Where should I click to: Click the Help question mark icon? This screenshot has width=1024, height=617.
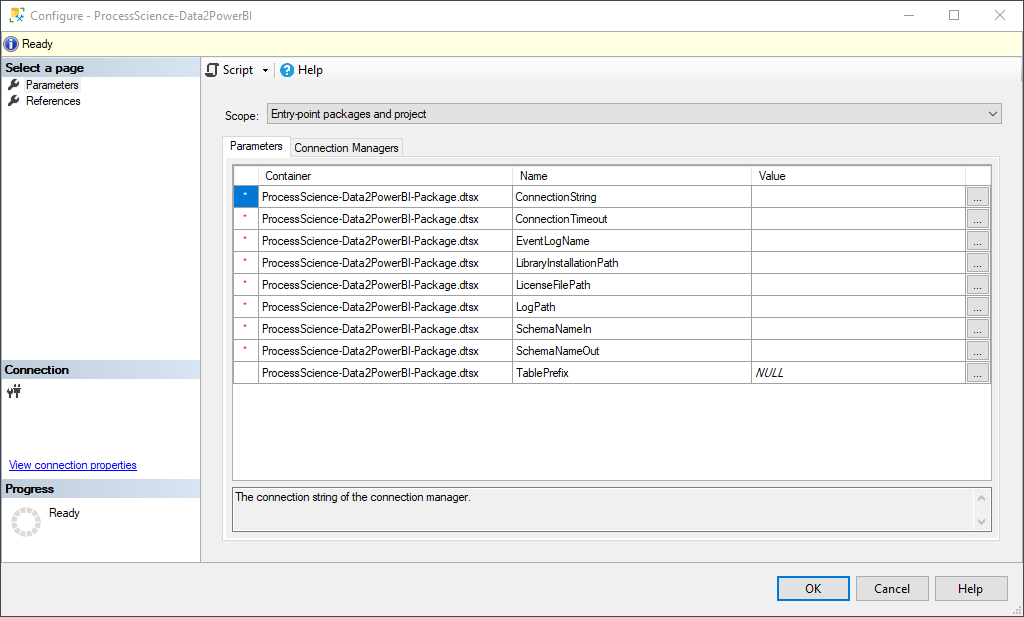tap(287, 70)
